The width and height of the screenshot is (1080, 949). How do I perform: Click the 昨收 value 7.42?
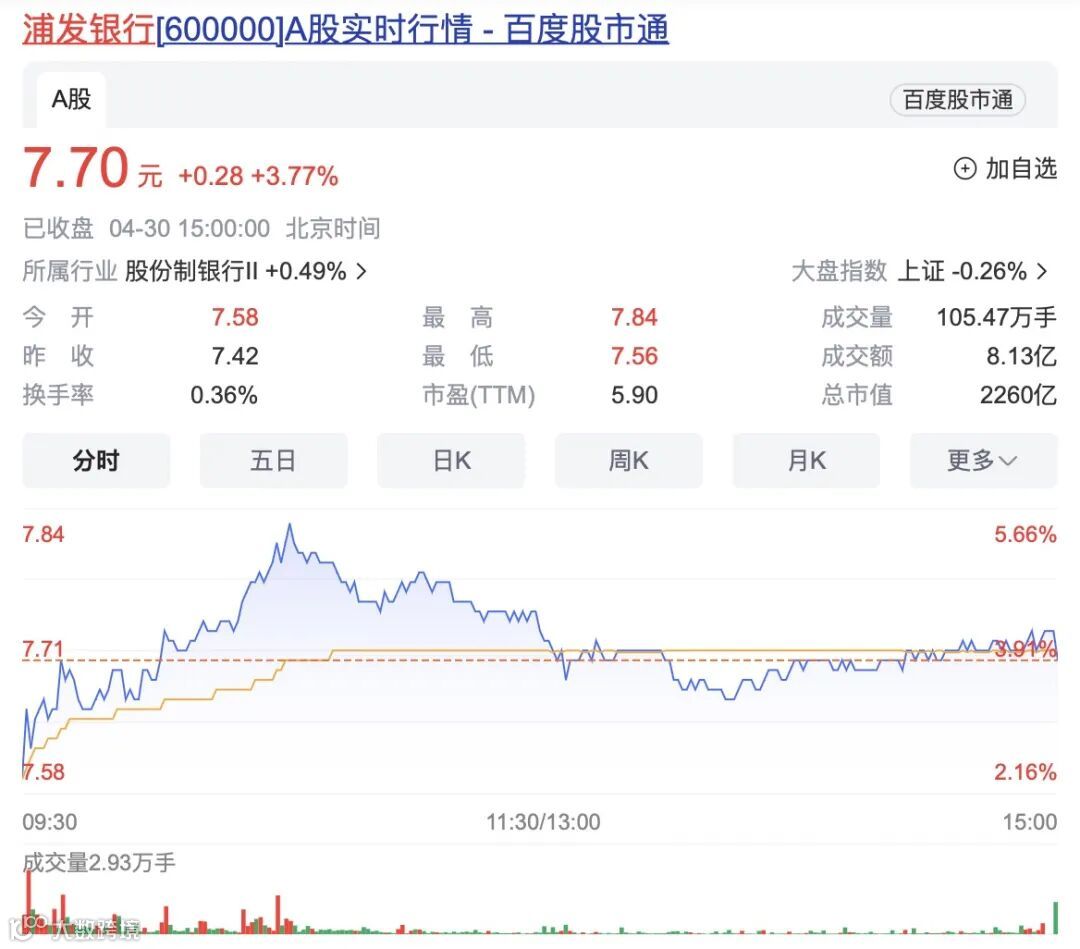(235, 356)
